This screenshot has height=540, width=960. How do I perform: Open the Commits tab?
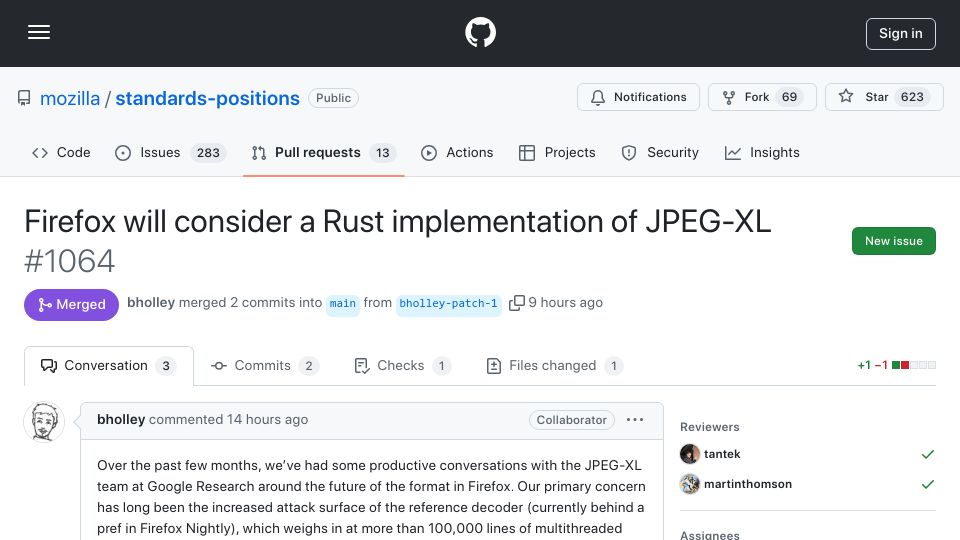pyautogui.click(x=264, y=366)
